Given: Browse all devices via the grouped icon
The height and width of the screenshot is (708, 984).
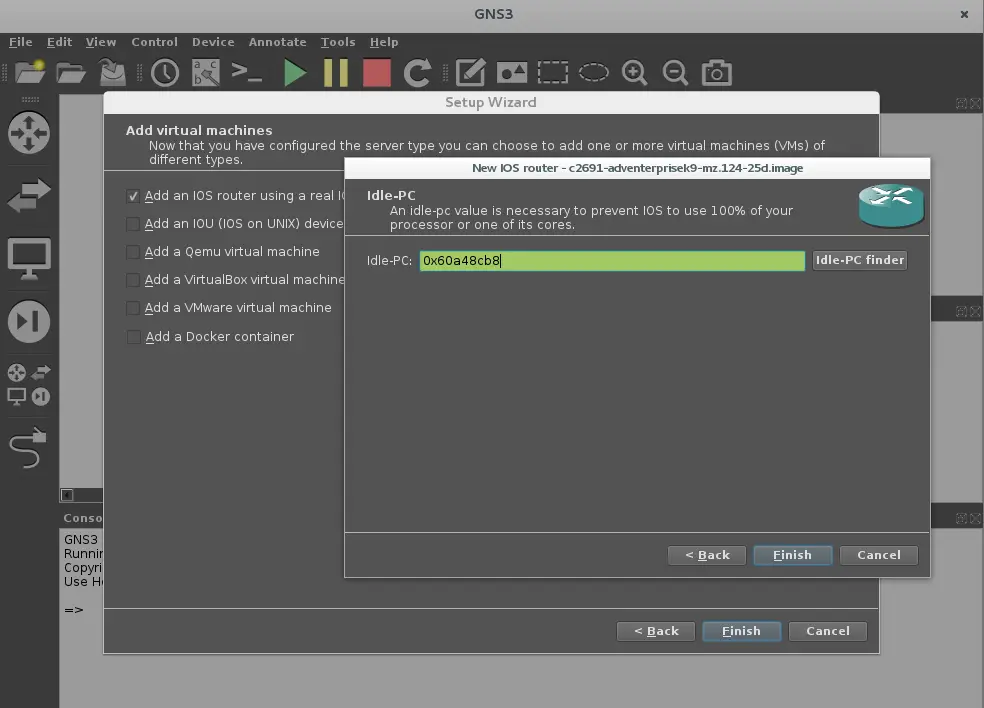Looking at the screenshot, I should click(29, 385).
